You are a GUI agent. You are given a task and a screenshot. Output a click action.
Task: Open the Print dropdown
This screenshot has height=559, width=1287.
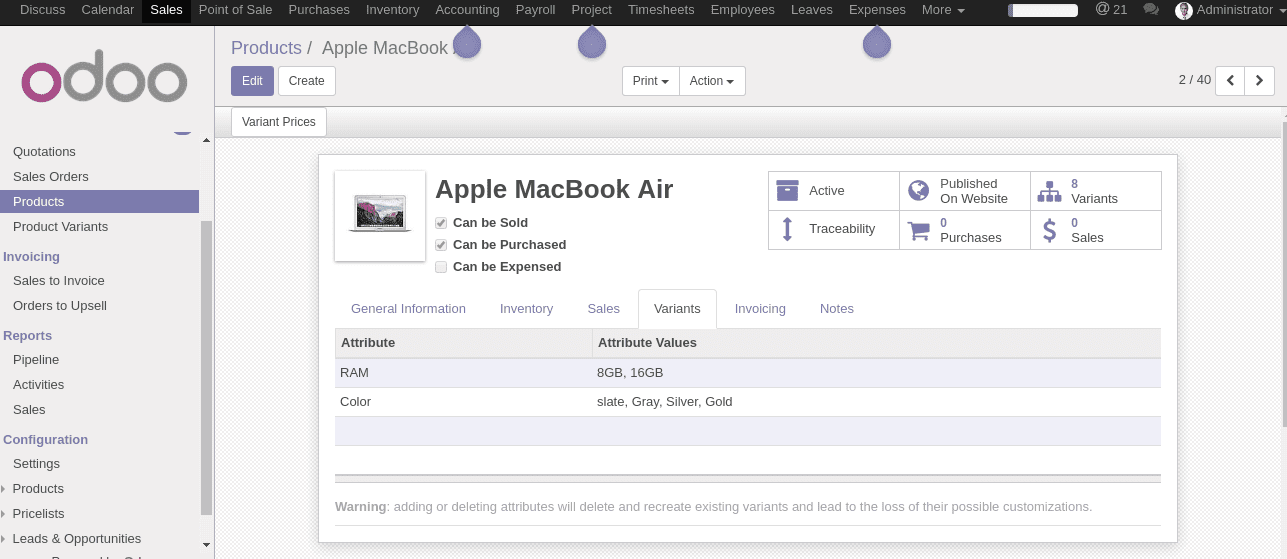[x=651, y=81]
